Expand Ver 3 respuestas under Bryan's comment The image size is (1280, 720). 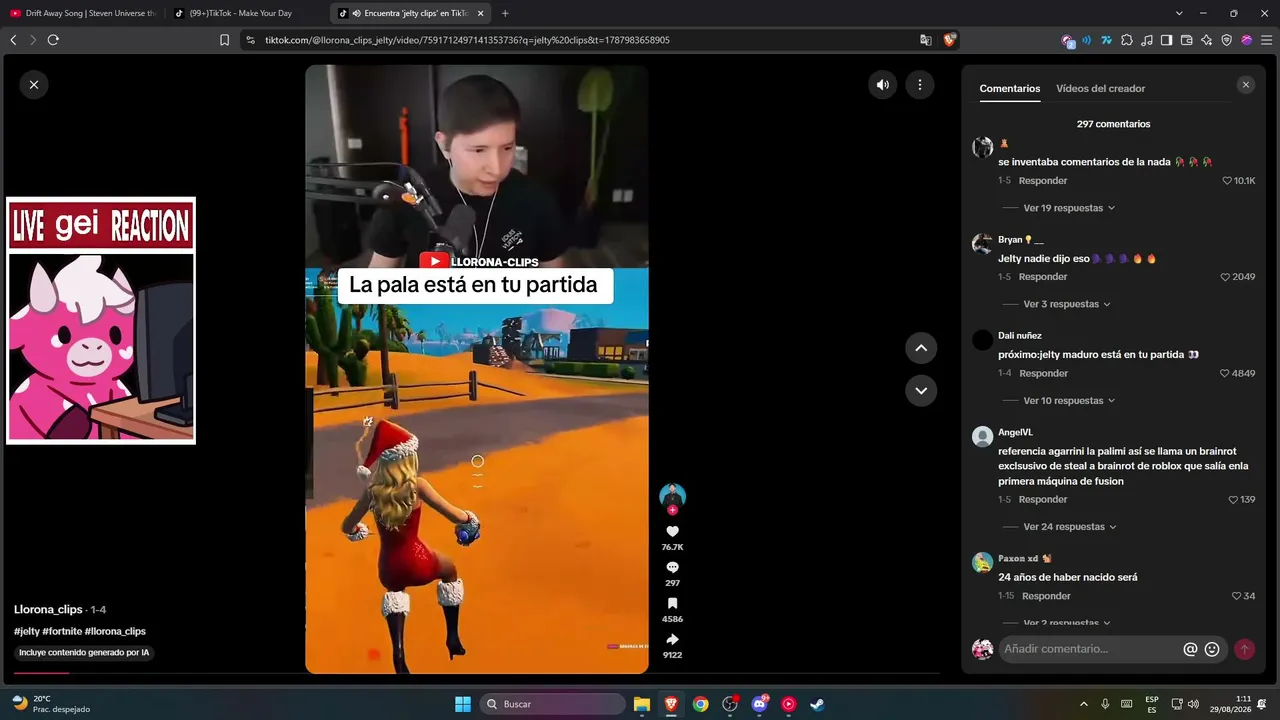coord(1067,304)
